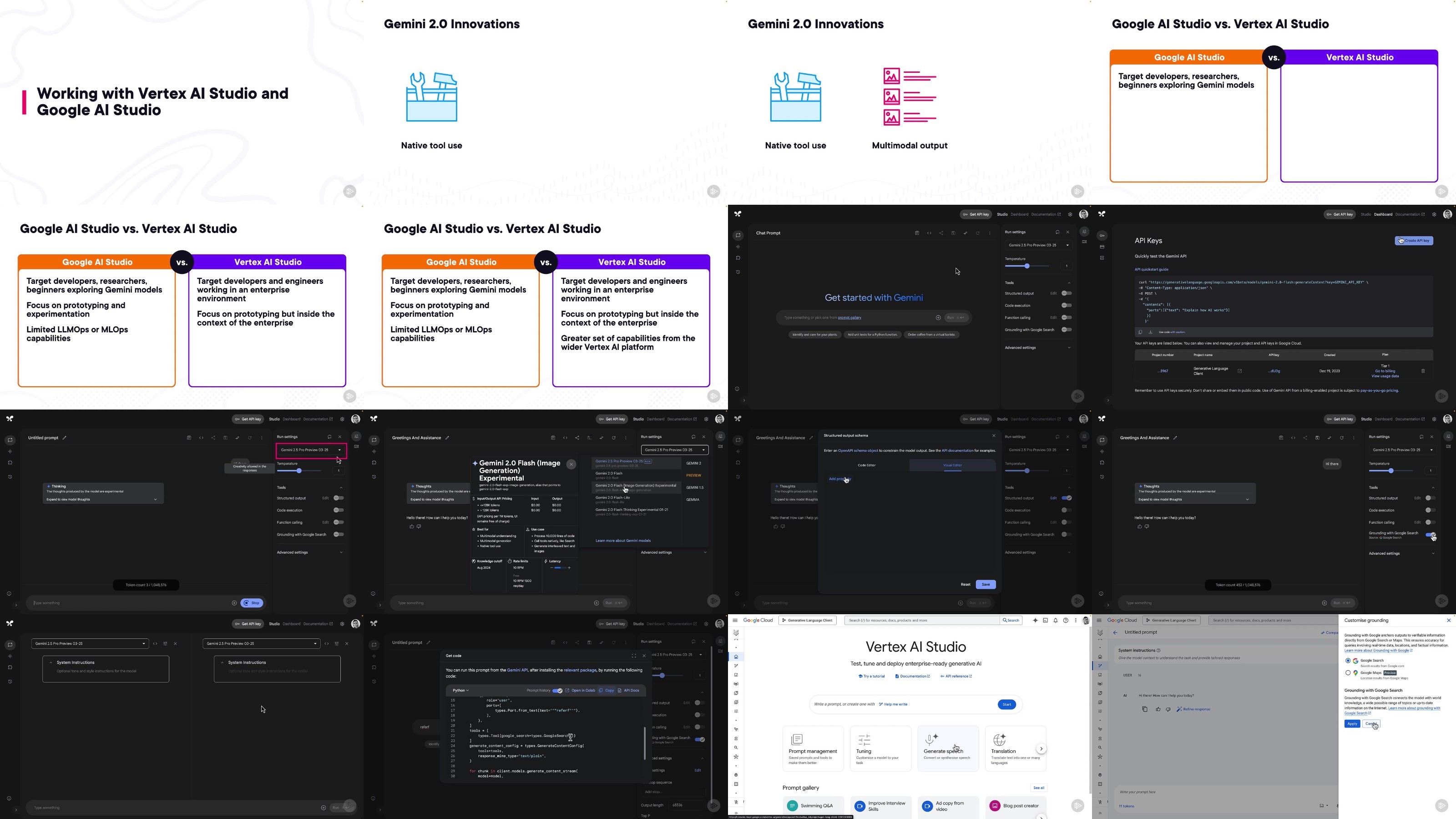Click the share icon in the Chat Prompt toolbar
This screenshot has width=1456, height=819.
coord(941,233)
